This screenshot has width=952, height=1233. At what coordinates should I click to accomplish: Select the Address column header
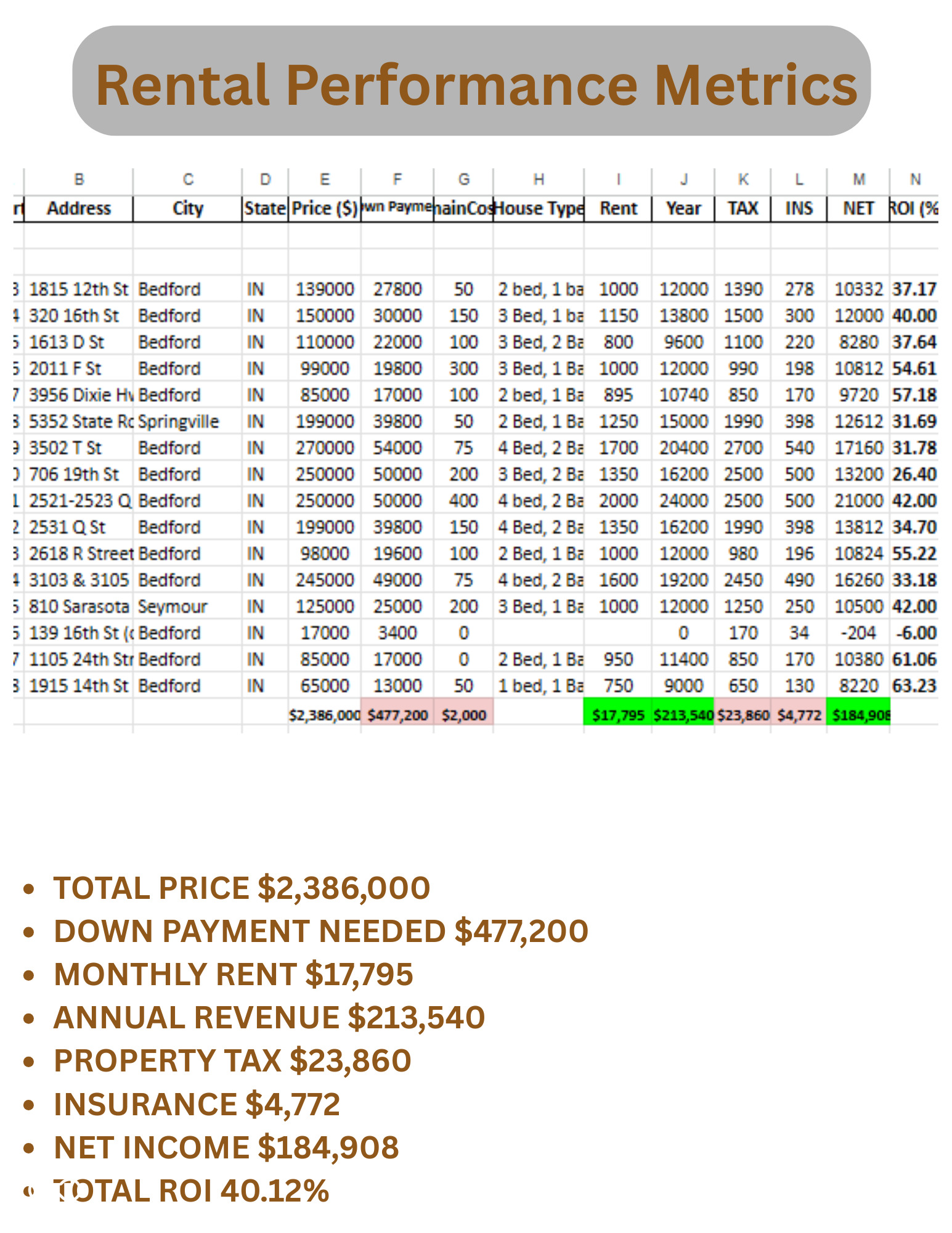79,208
